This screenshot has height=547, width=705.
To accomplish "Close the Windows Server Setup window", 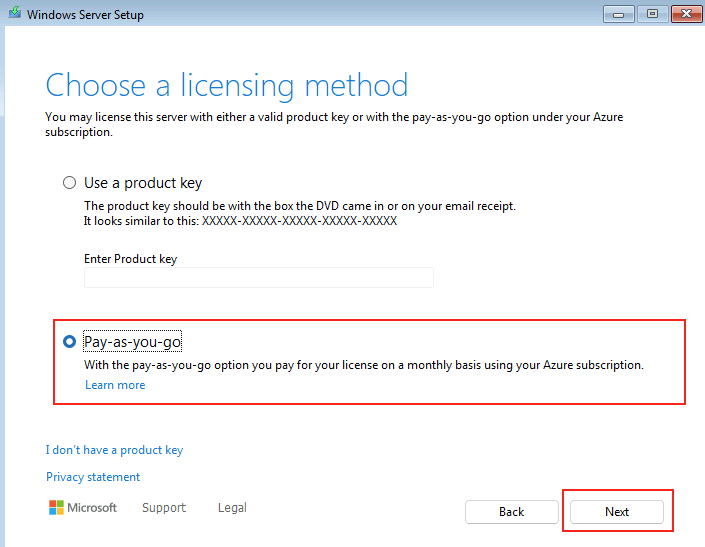I will pos(687,14).
